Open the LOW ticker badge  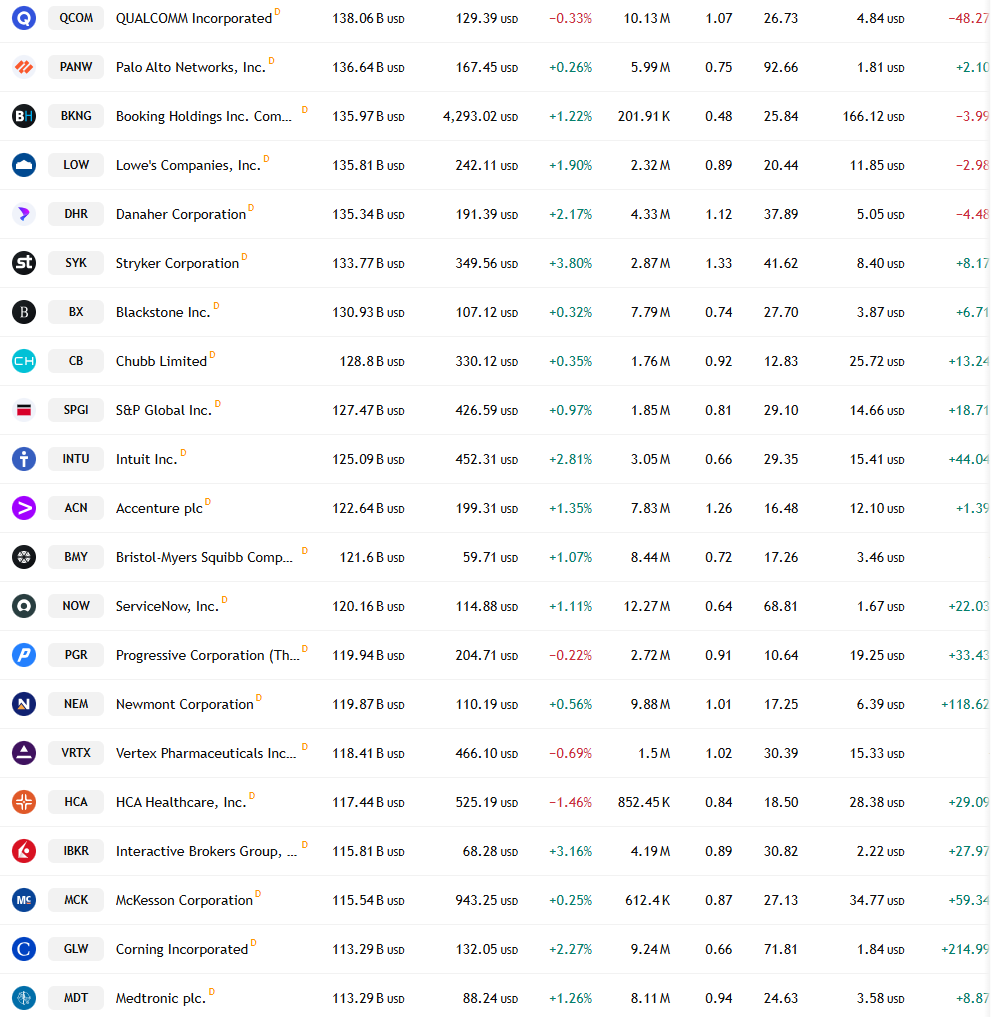coord(76,165)
